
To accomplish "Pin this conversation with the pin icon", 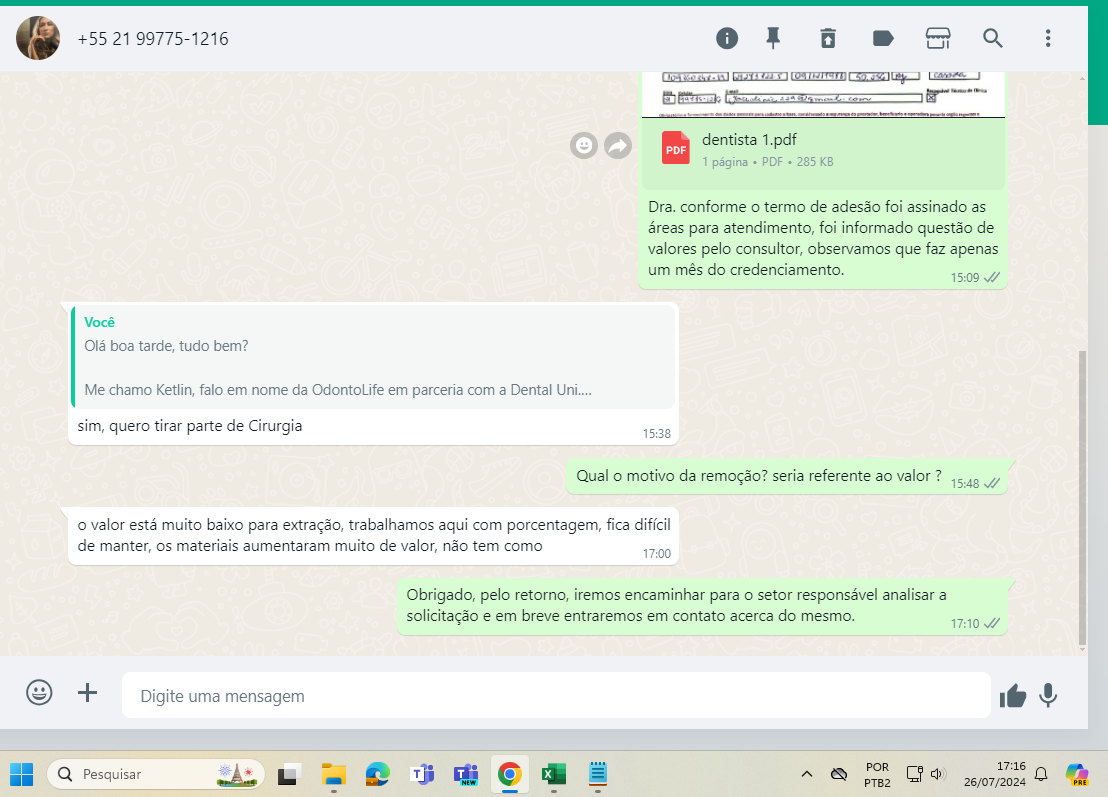I will (x=773, y=38).
